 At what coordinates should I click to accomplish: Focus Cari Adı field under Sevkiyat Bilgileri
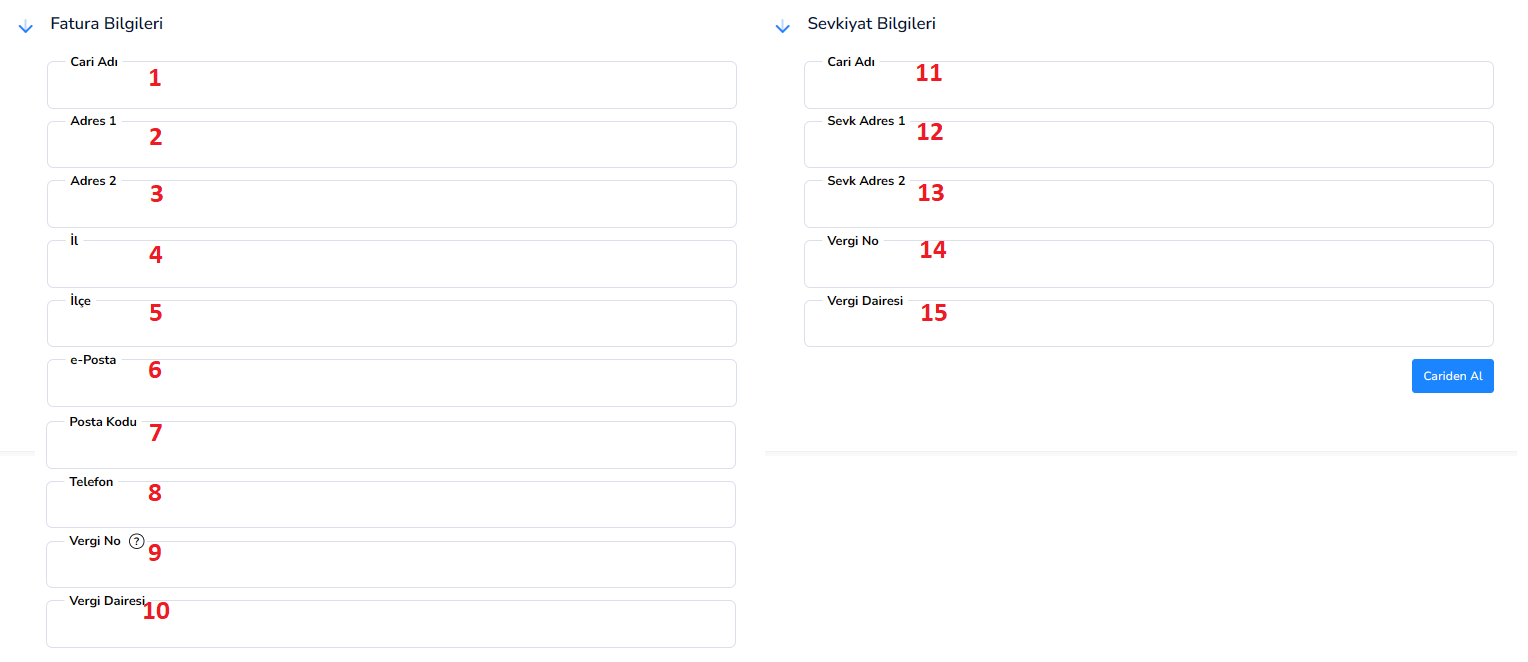(x=1149, y=85)
